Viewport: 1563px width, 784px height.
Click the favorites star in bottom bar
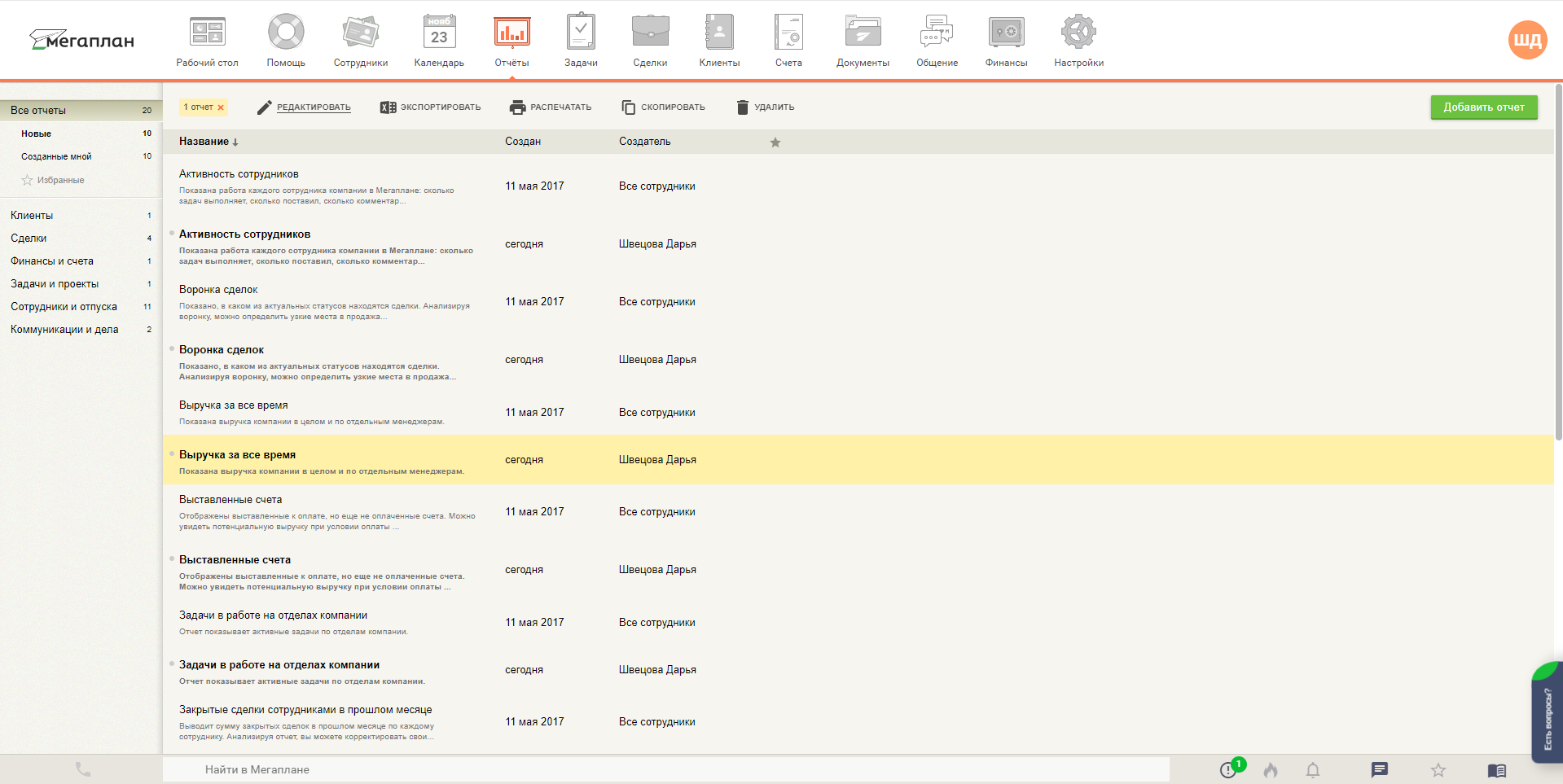(1438, 769)
